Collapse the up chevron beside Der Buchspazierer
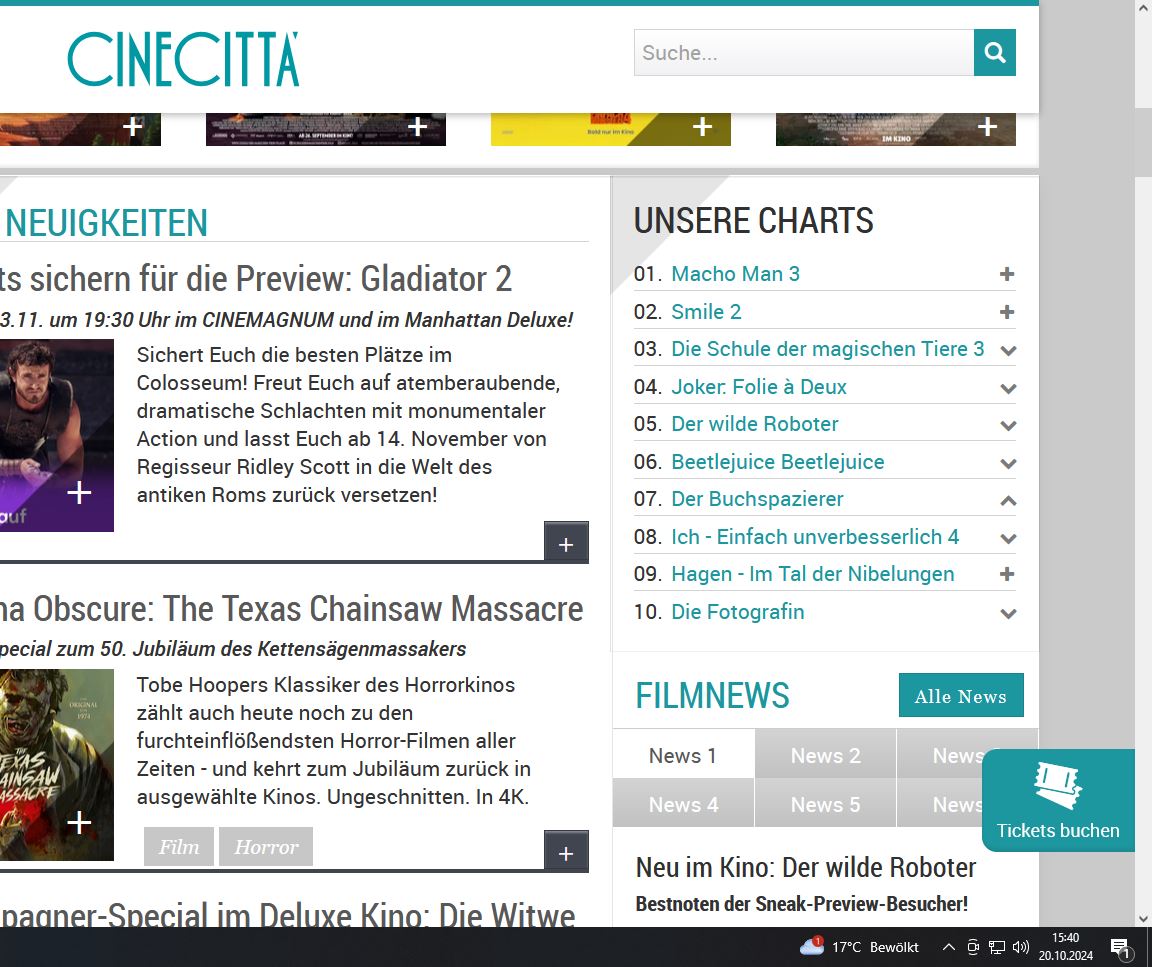Viewport: 1152px width, 967px height. click(1008, 500)
